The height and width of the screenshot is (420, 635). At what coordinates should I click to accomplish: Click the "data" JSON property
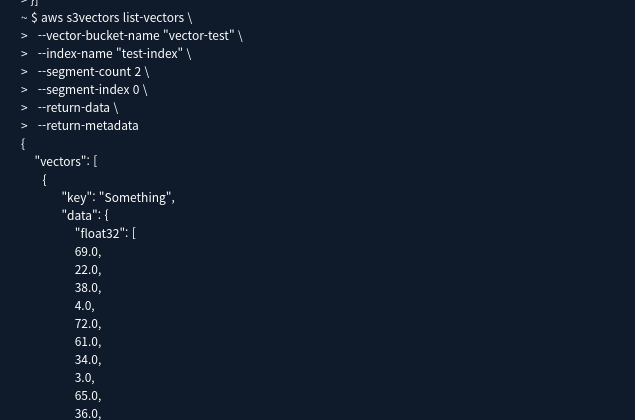80,215
